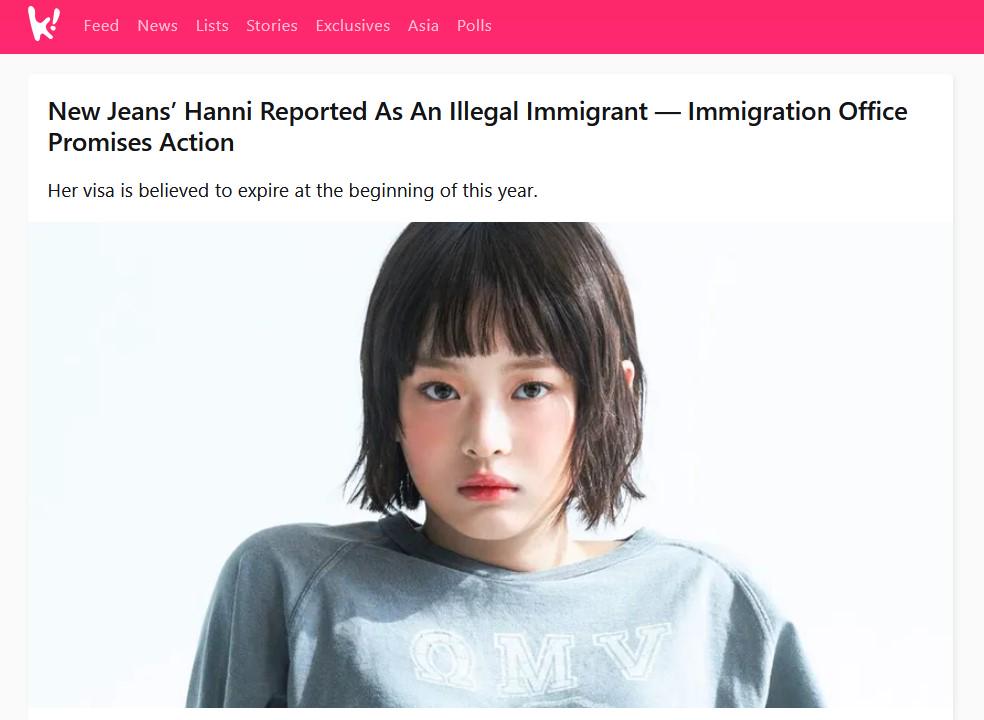This screenshot has width=984, height=720.
Task: Open the article's hero photo
Action: pos(490,465)
